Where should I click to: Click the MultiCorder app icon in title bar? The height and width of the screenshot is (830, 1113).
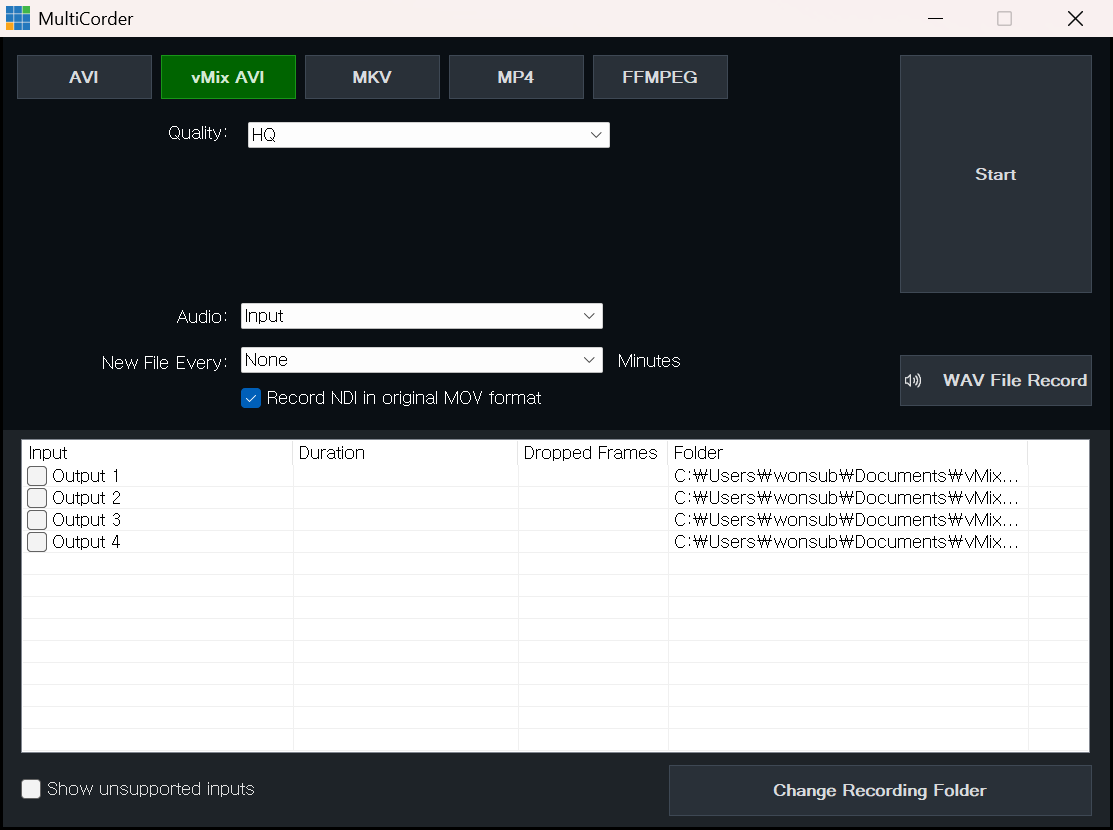[18, 18]
